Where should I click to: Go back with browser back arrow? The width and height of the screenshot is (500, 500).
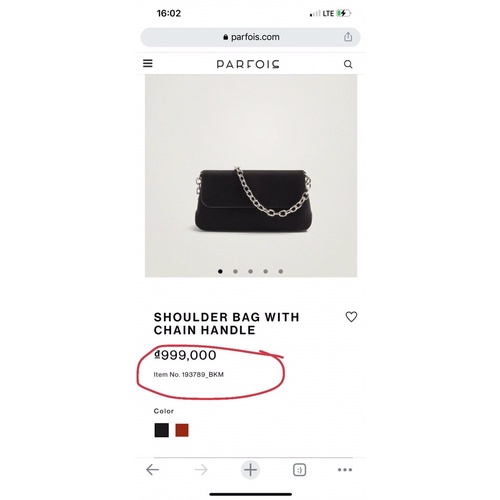pyautogui.click(x=153, y=470)
